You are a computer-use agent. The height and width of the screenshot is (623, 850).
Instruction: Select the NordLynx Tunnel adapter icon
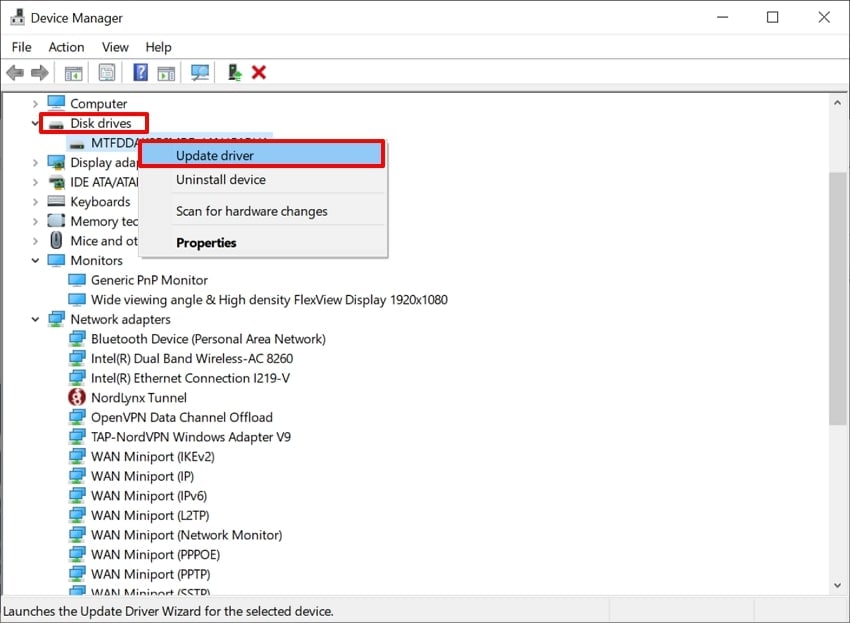tap(77, 397)
